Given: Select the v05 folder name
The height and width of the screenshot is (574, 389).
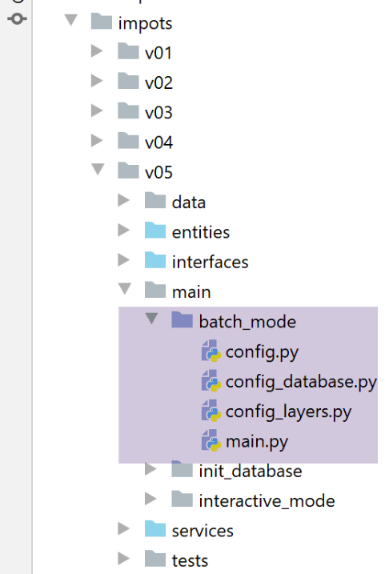Looking at the screenshot, I should click(x=159, y=173).
